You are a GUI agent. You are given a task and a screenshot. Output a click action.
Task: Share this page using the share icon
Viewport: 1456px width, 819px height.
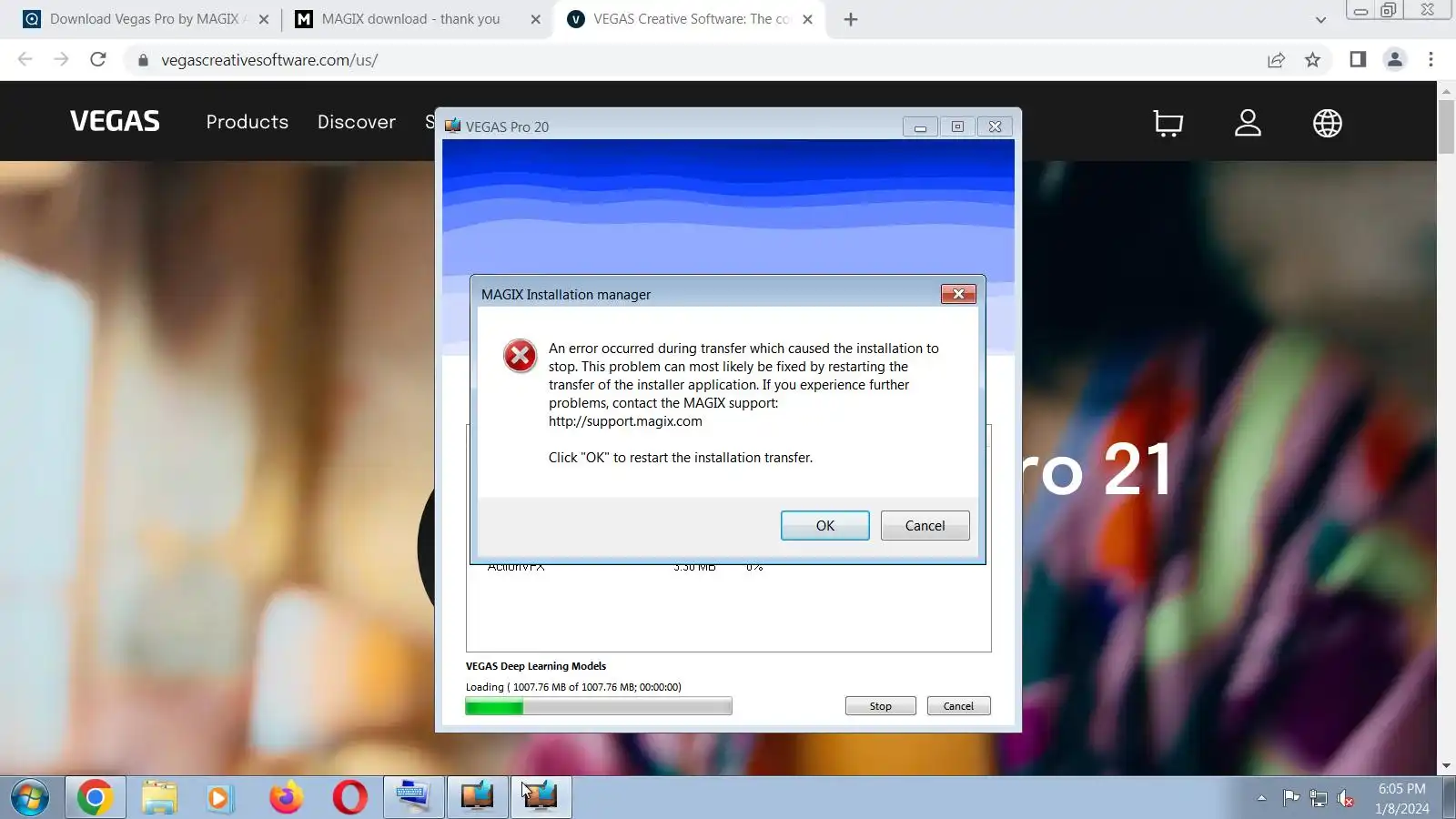click(1276, 60)
